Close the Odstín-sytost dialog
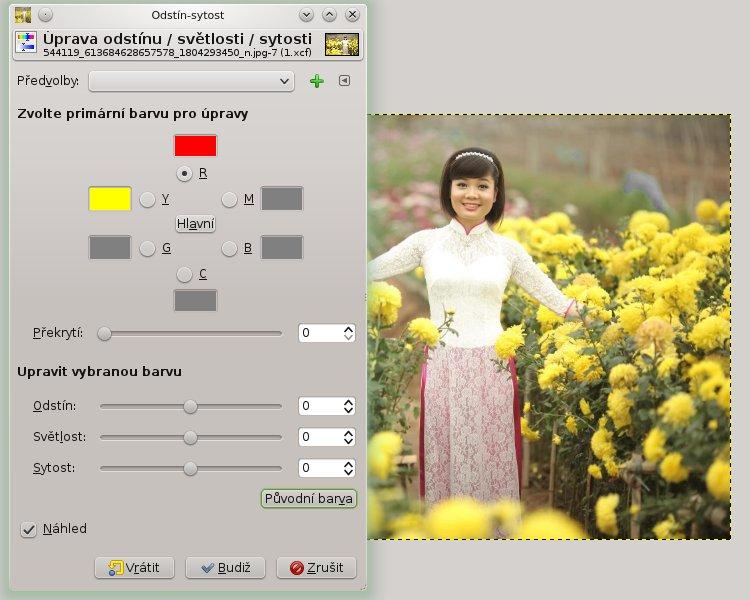Viewport: 750px width, 600px height. [x=352, y=15]
